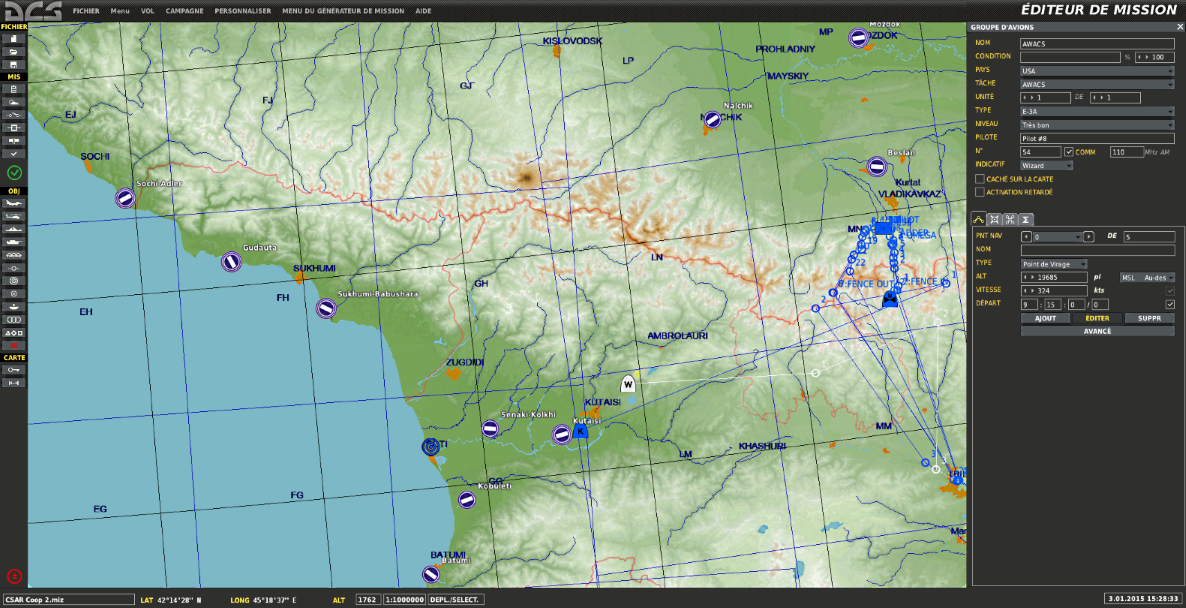Open the INDICATIF dropdown showing Wizard

click(x=1045, y=165)
